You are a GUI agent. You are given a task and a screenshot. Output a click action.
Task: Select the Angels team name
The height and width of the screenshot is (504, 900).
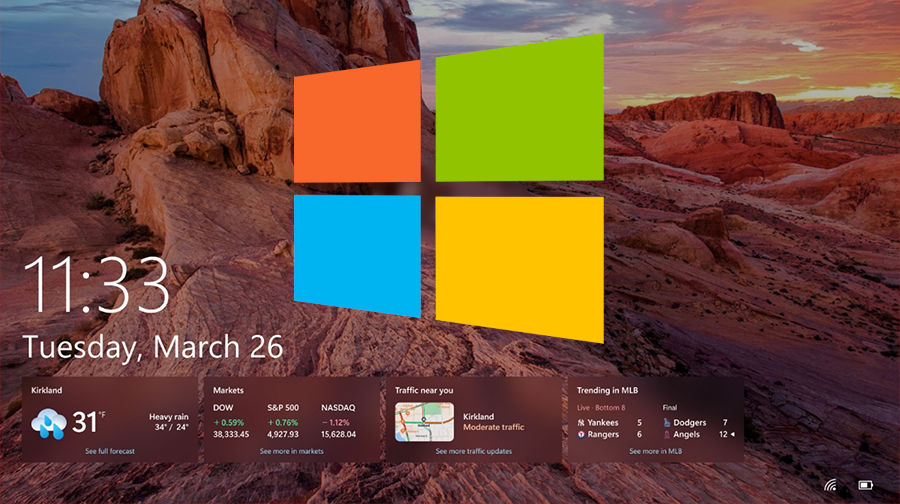click(686, 435)
